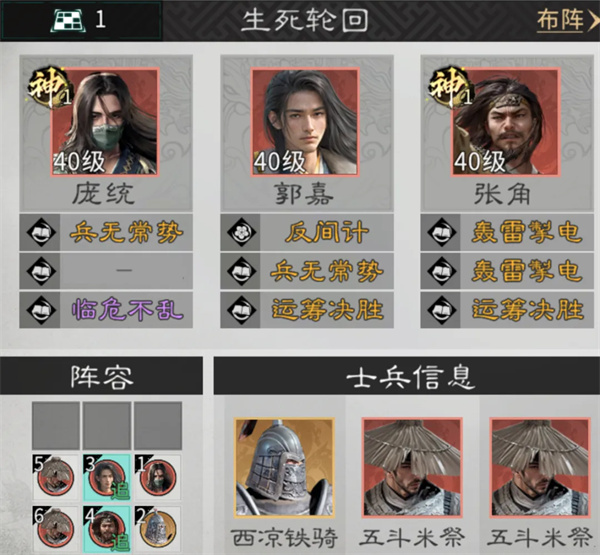Image resolution: width=600 pixels, height=555 pixels.
Task: Click formation slot 3 with 追 marker
Action: (107, 477)
